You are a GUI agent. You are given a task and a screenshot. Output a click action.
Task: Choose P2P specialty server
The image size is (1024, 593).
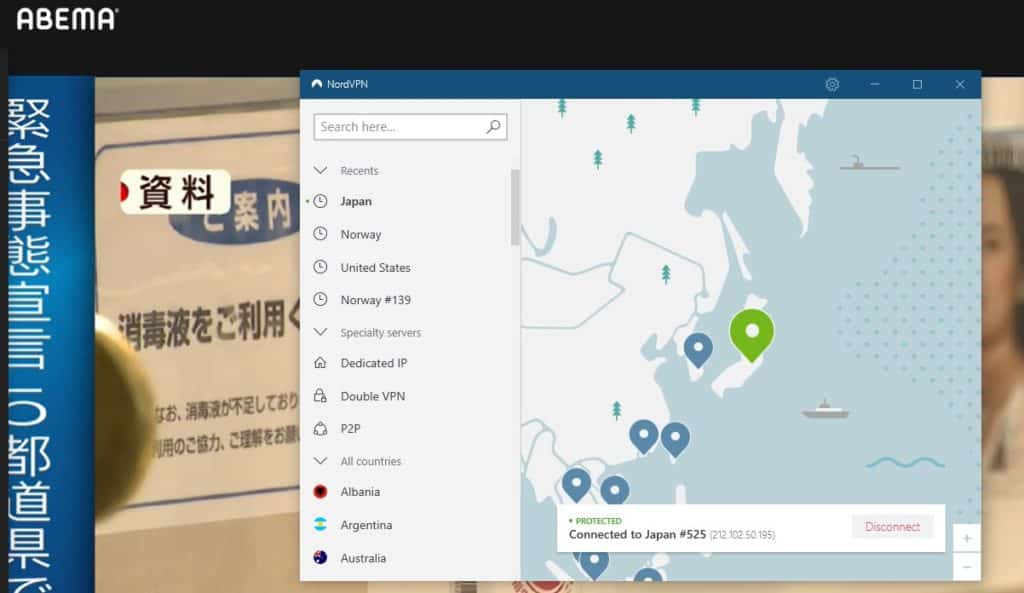coord(350,428)
